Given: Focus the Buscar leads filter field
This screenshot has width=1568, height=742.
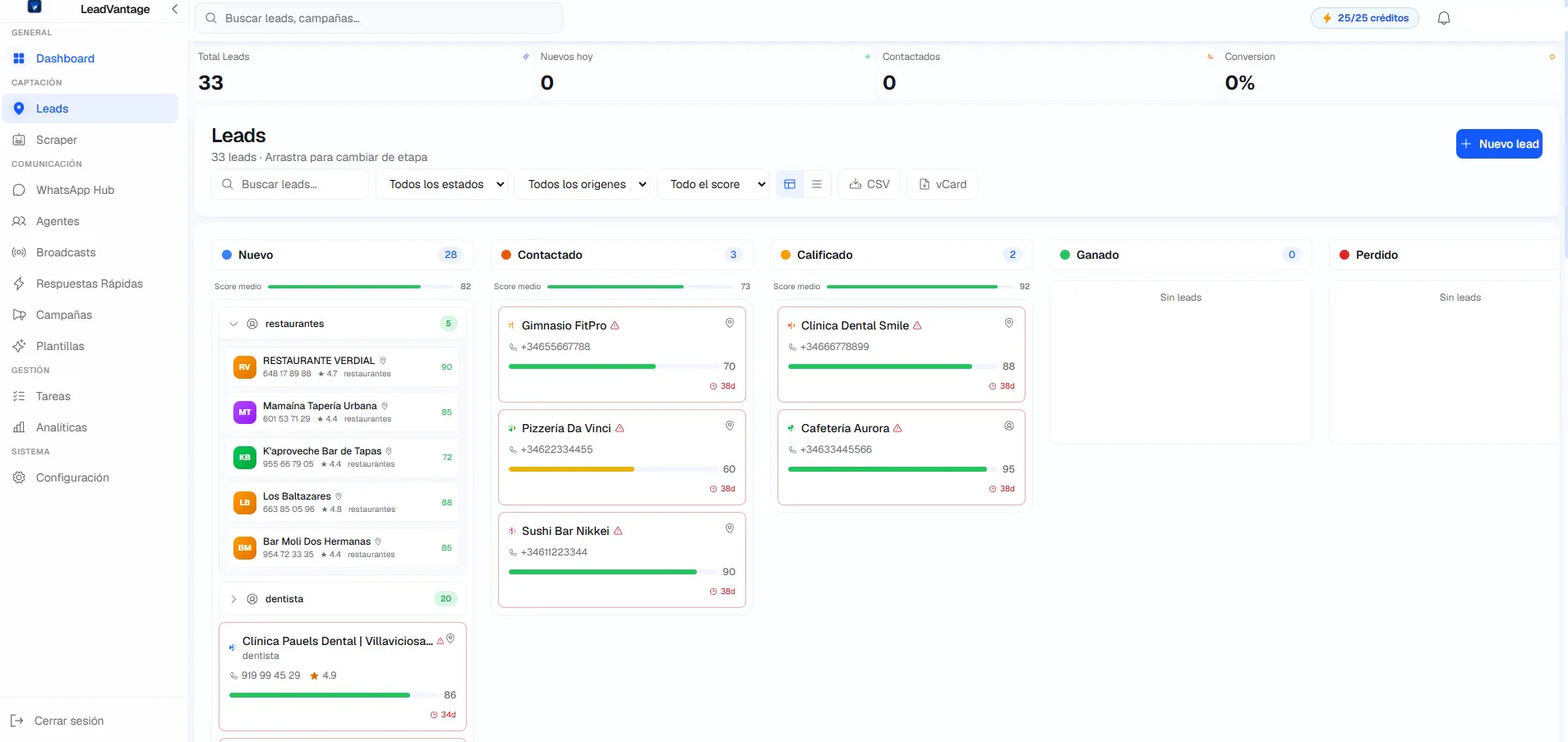Looking at the screenshot, I should 290,184.
